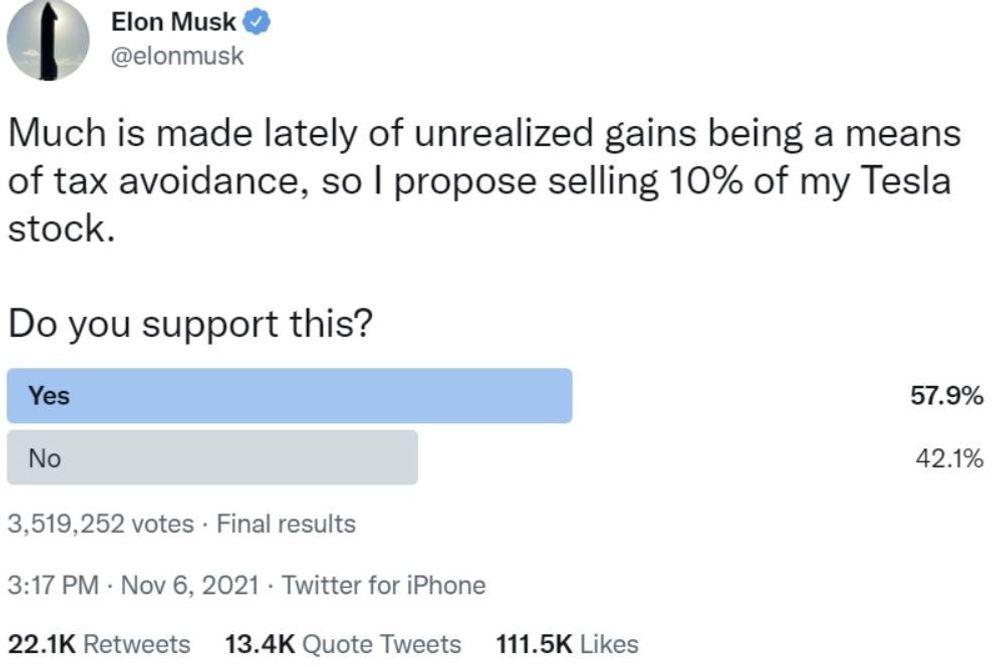Click the Elon Musk display name
This screenshot has height=667, width=1000.
(173, 22)
